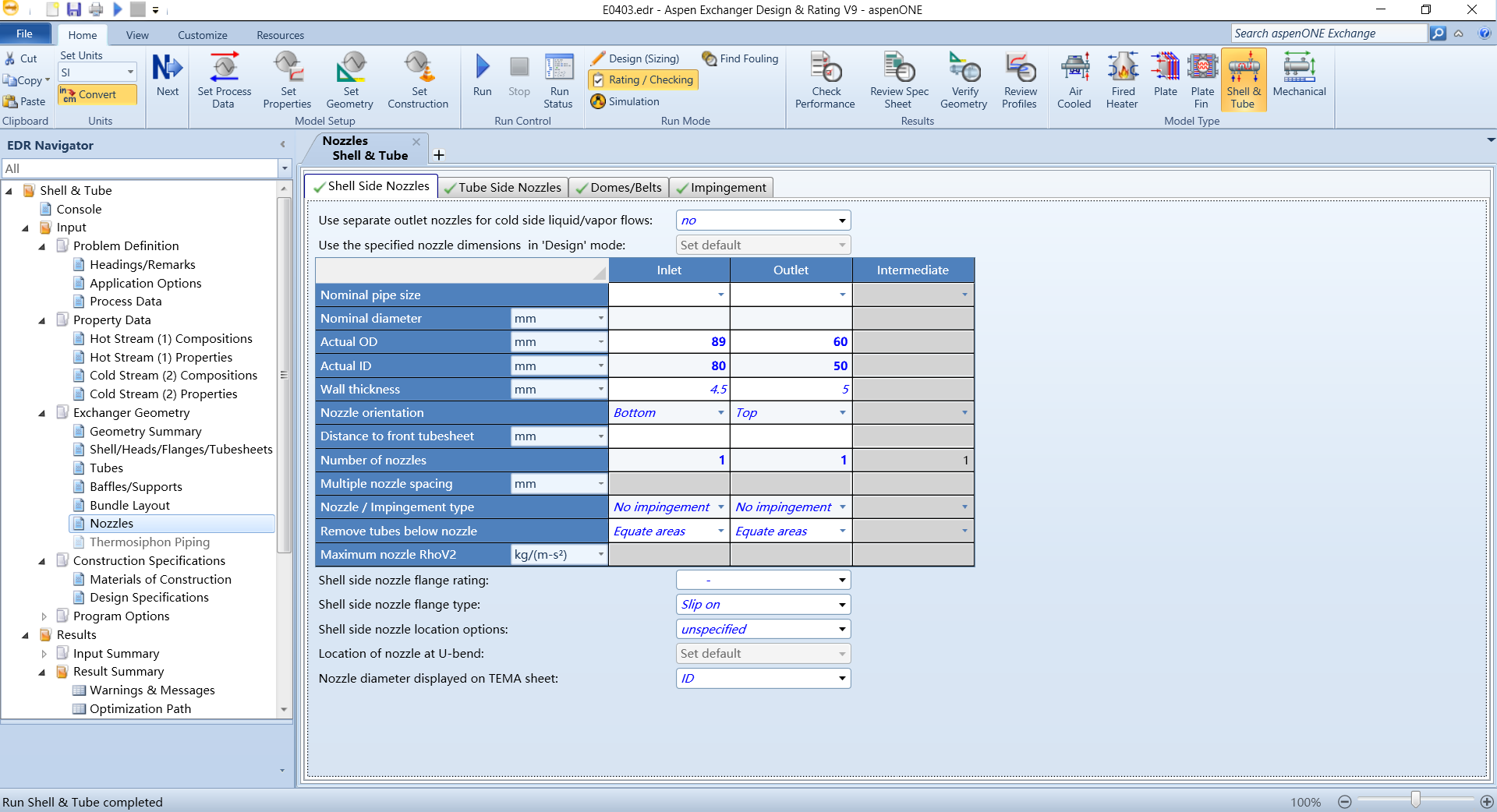
Task: Open the Domes/Belts tab
Action: 618,188
